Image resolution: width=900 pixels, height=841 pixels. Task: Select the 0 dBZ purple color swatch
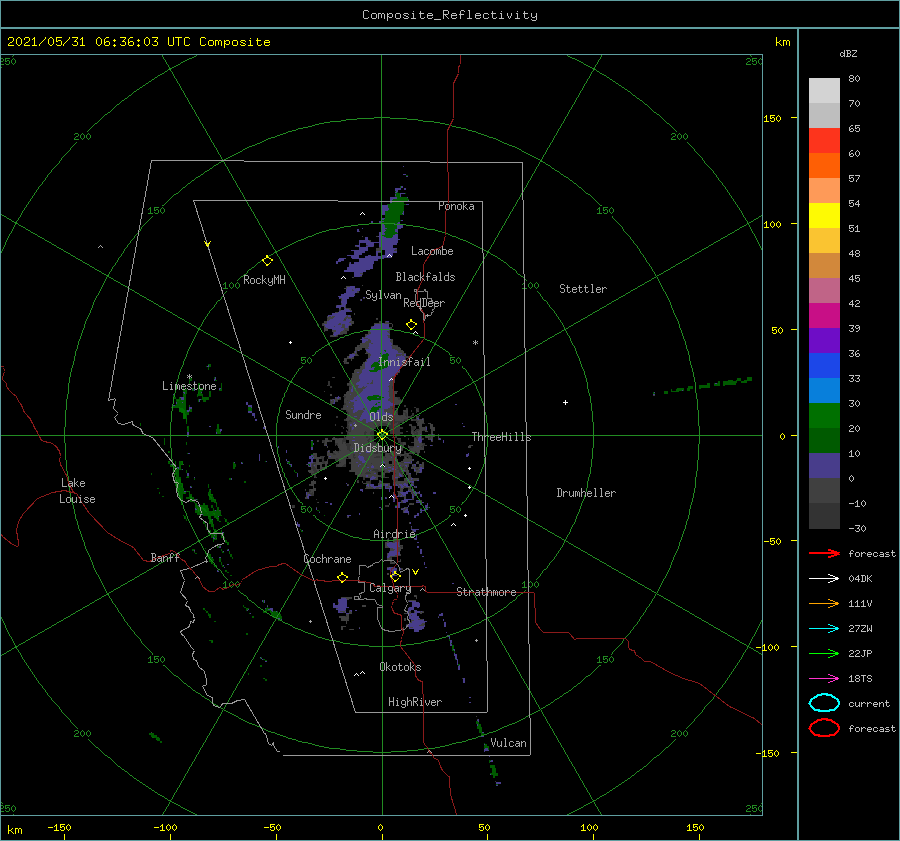pos(824,466)
